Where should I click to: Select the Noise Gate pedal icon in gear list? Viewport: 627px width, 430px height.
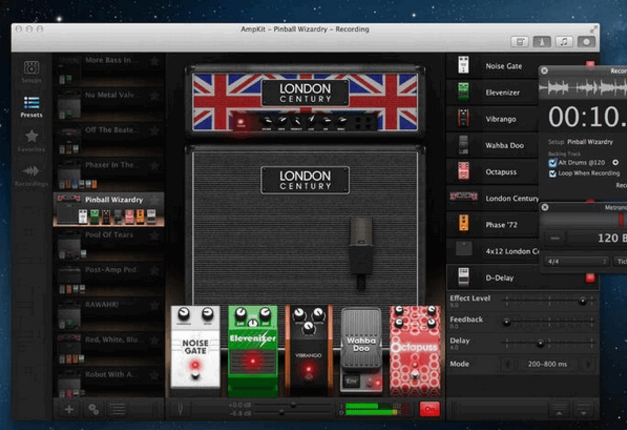[x=463, y=65]
